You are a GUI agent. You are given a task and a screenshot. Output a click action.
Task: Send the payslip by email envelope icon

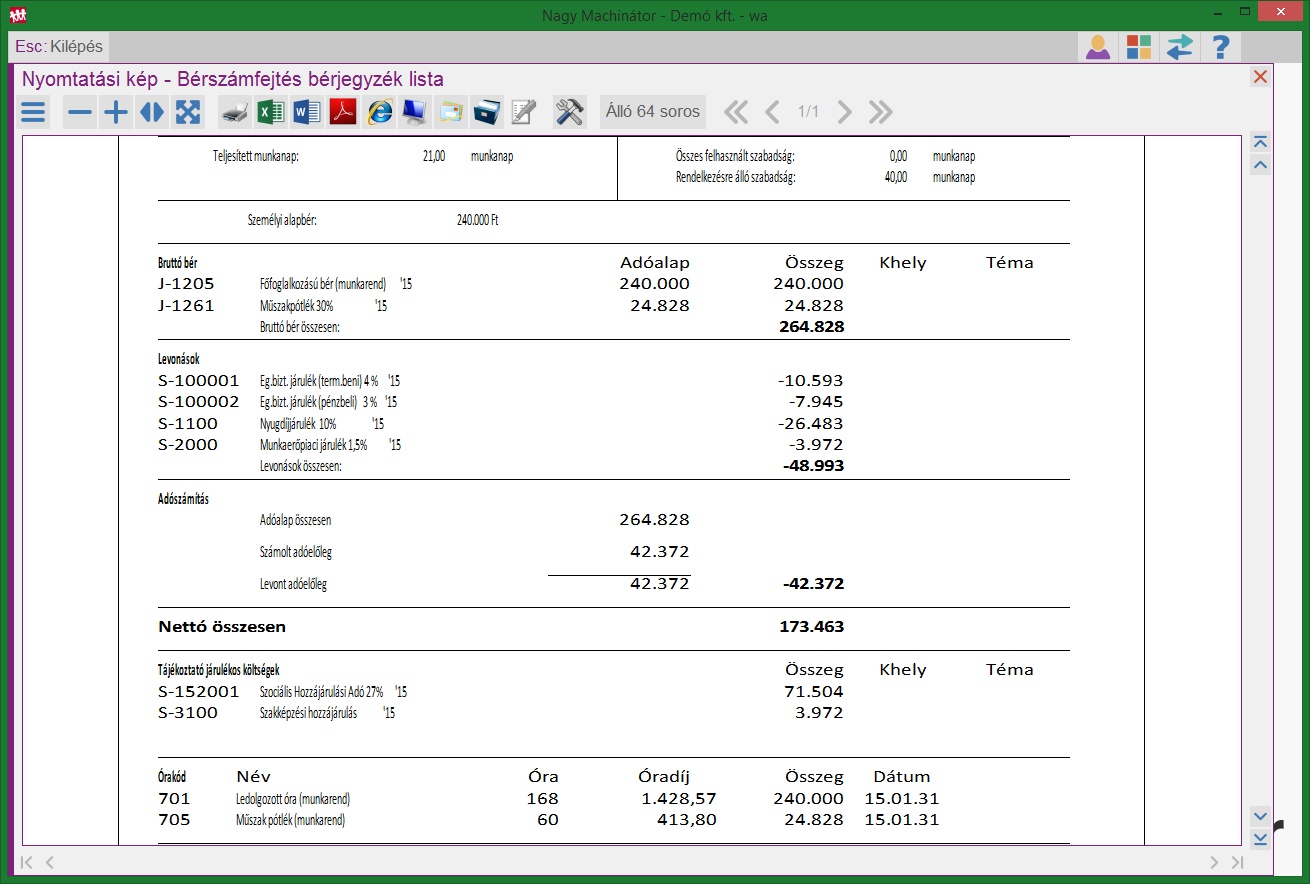pyautogui.click(x=451, y=112)
